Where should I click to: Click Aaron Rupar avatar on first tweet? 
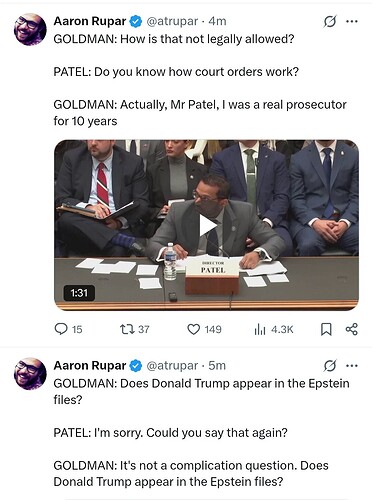coord(30,29)
